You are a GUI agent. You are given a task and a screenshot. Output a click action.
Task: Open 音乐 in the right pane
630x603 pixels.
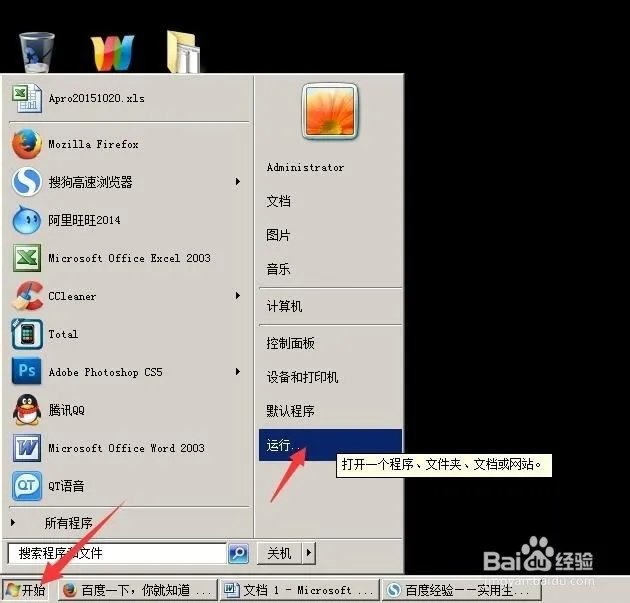coord(278,269)
